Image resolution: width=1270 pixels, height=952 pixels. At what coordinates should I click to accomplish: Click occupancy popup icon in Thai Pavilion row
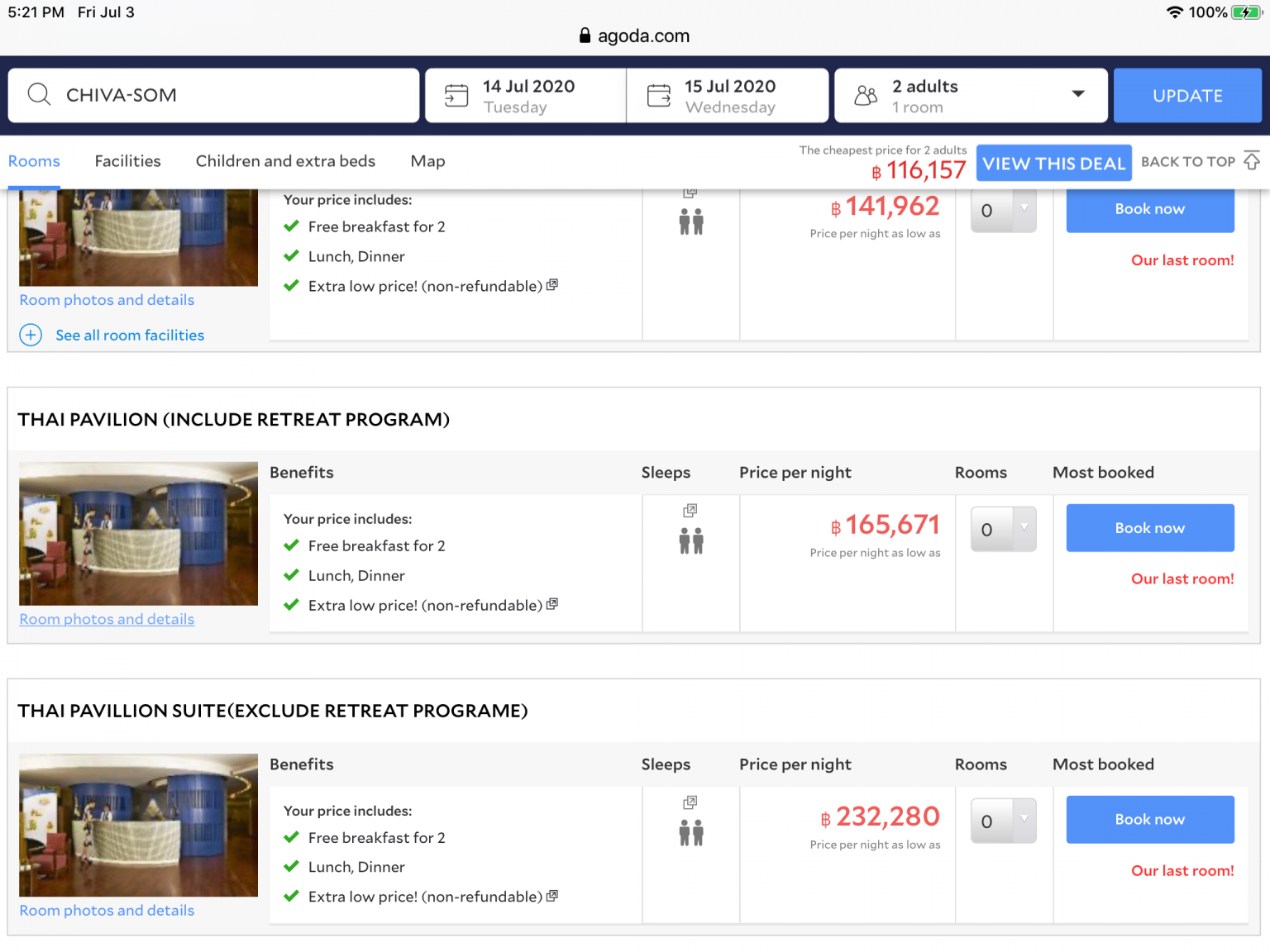click(x=690, y=511)
